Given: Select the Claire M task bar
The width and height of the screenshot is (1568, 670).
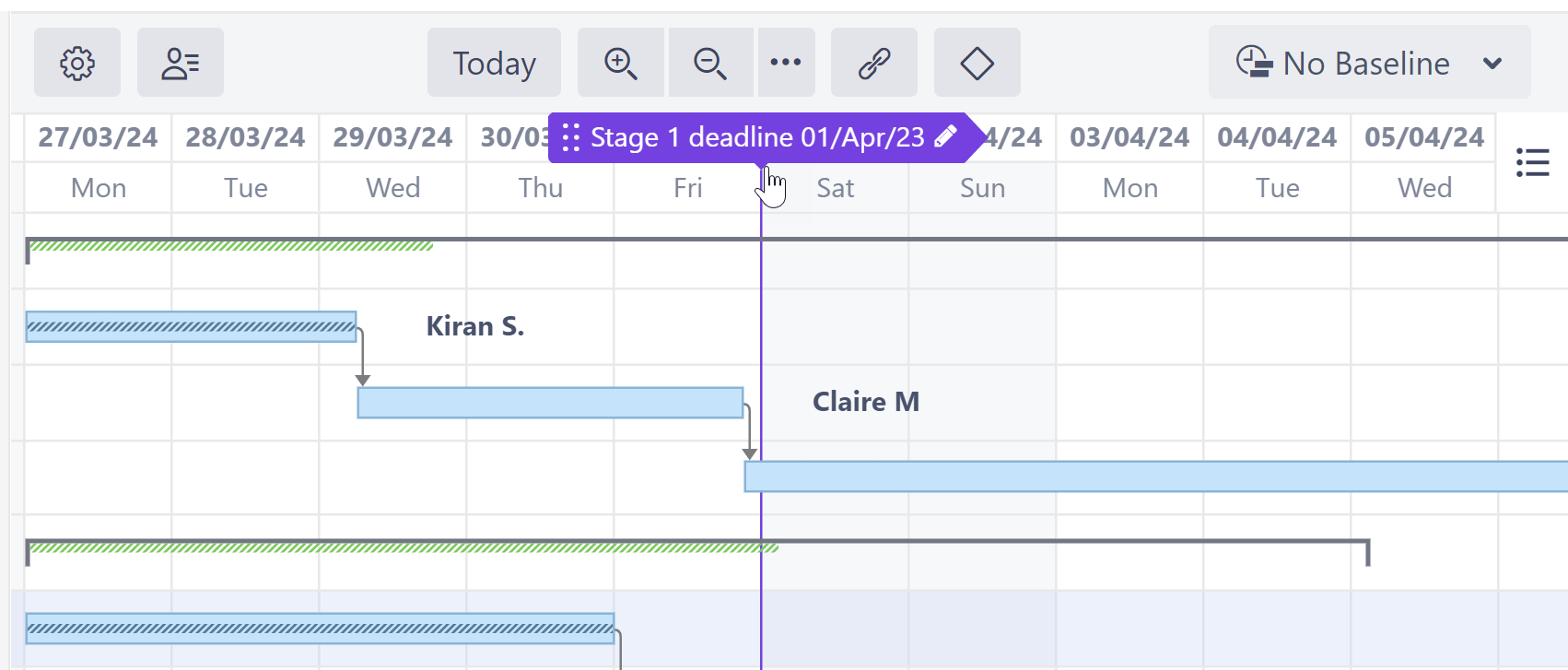Looking at the screenshot, I should (x=550, y=403).
